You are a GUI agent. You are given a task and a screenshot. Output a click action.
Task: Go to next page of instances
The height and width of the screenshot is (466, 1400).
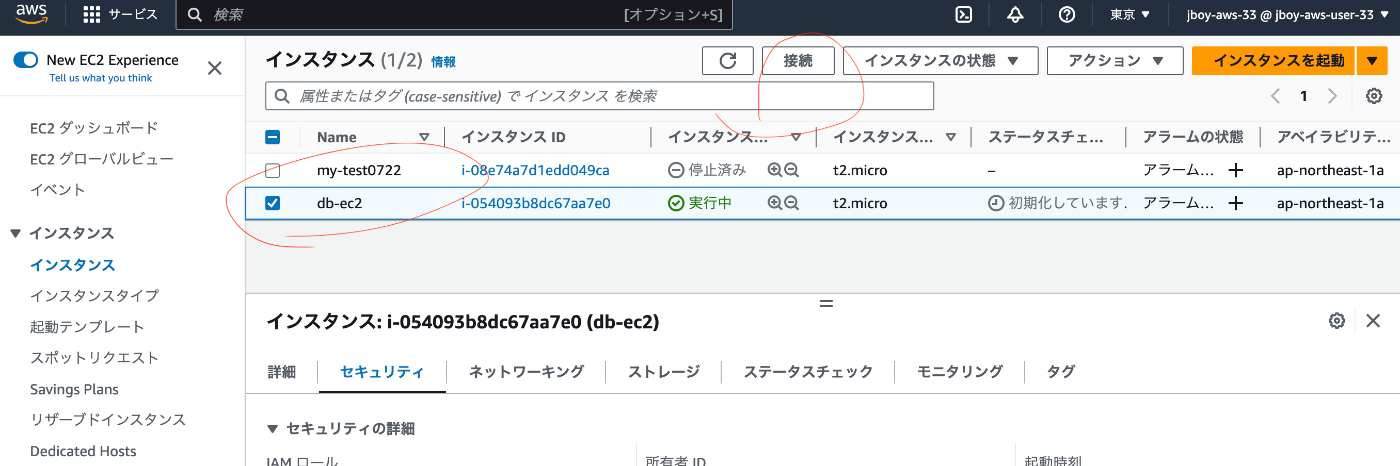coord(1332,96)
